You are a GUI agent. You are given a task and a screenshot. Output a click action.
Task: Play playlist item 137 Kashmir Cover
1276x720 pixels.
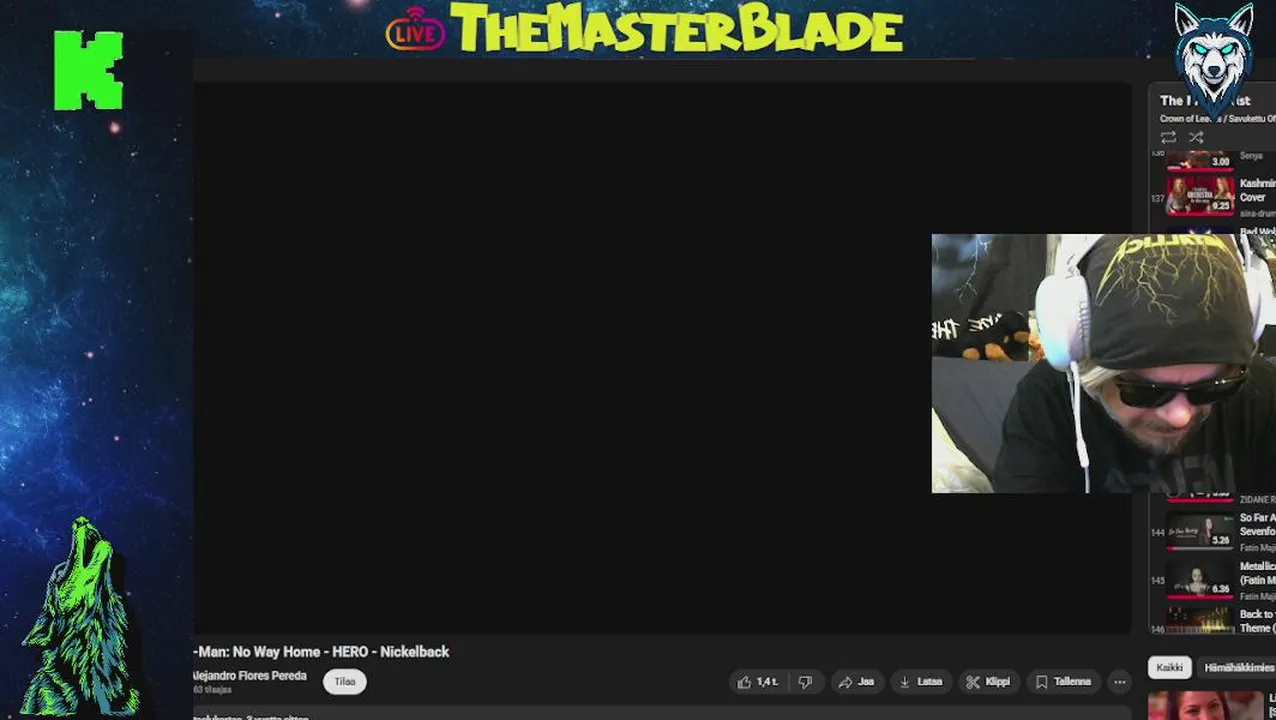pyautogui.click(x=1215, y=195)
